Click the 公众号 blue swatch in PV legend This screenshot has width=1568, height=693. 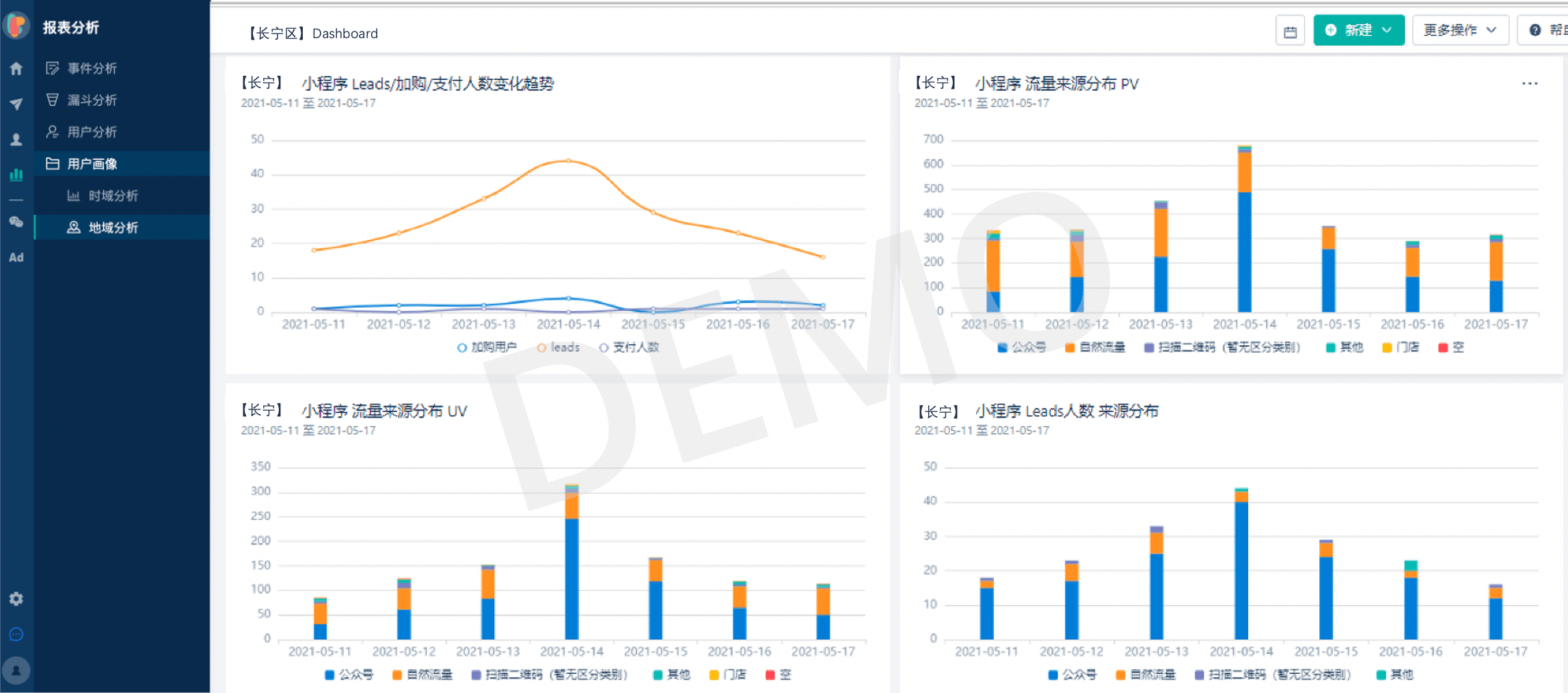[1002, 348]
